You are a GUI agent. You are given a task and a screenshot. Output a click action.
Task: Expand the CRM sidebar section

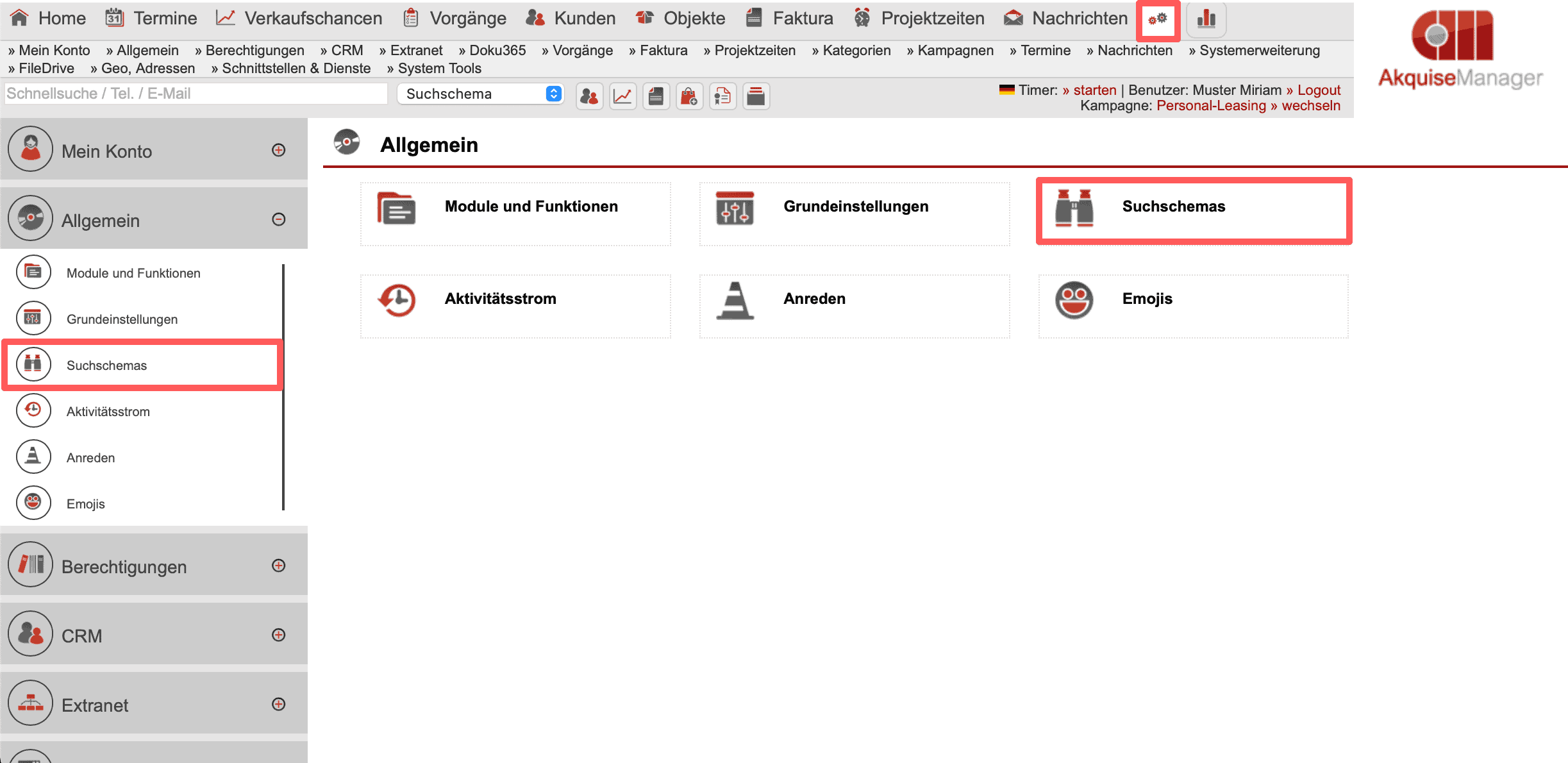(x=278, y=635)
